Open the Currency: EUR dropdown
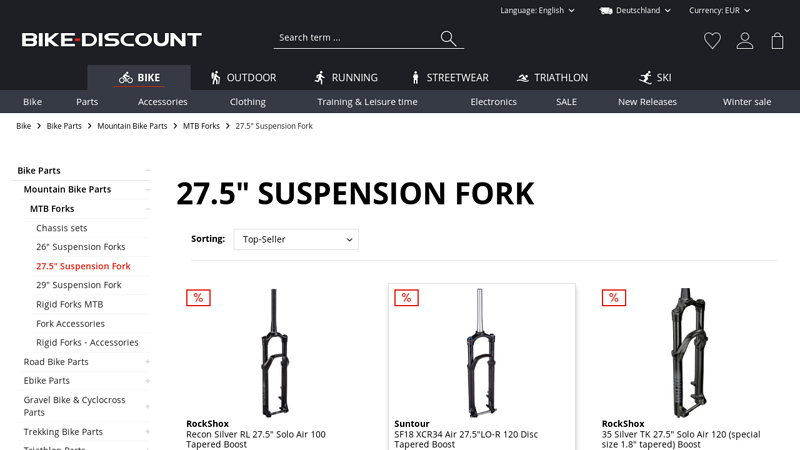The image size is (800, 450). (x=719, y=10)
